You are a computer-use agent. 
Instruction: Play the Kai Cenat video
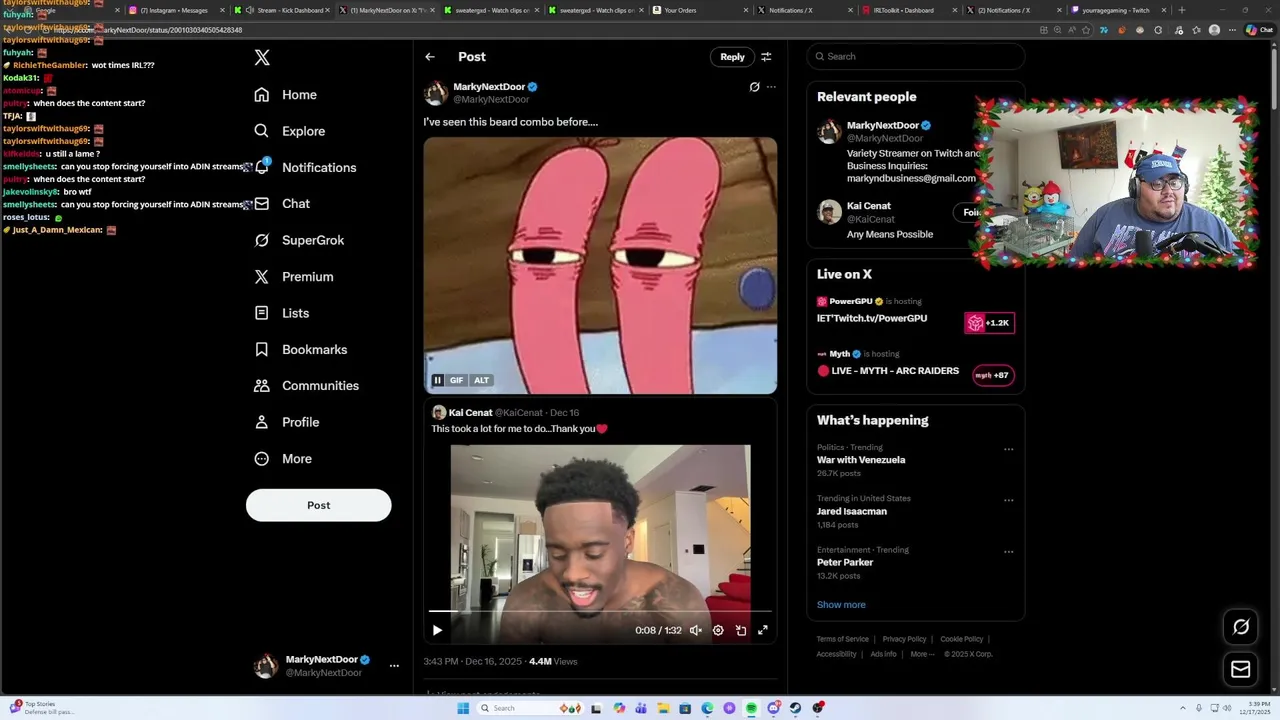[437, 630]
